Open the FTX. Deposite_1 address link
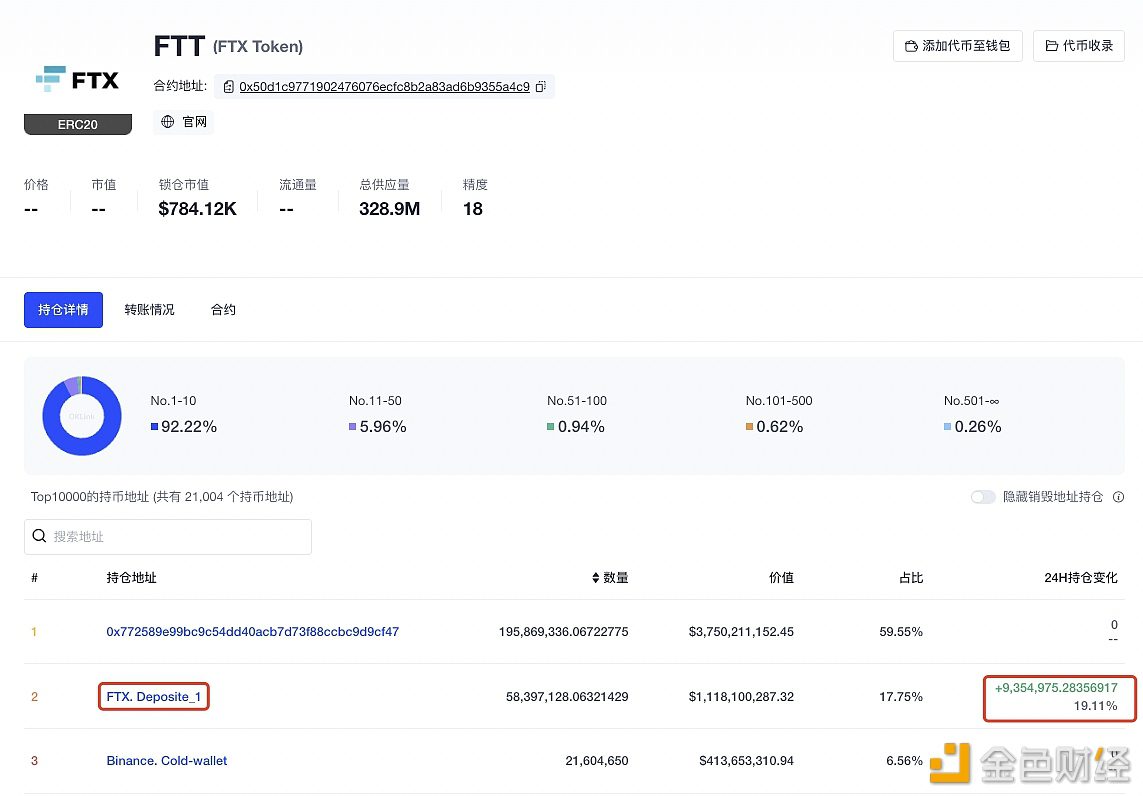The width and height of the screenshot is (1143, 796). [153, 696]
